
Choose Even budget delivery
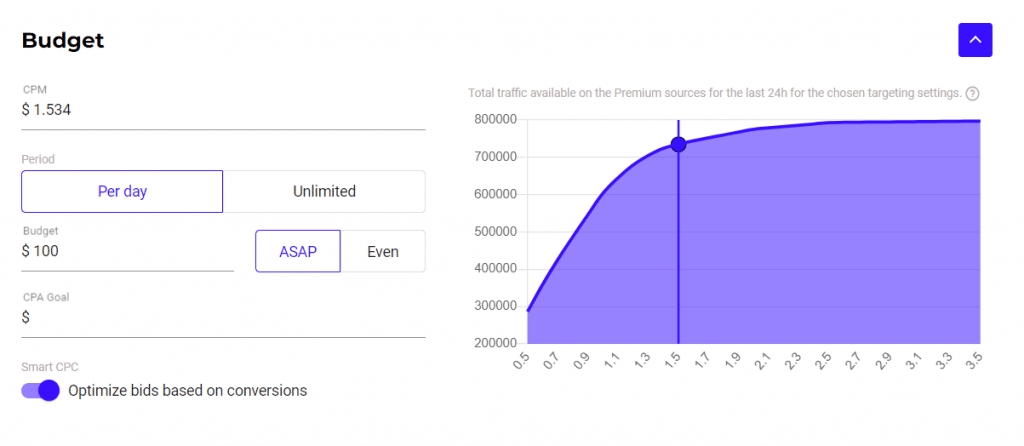coord(383,251)
